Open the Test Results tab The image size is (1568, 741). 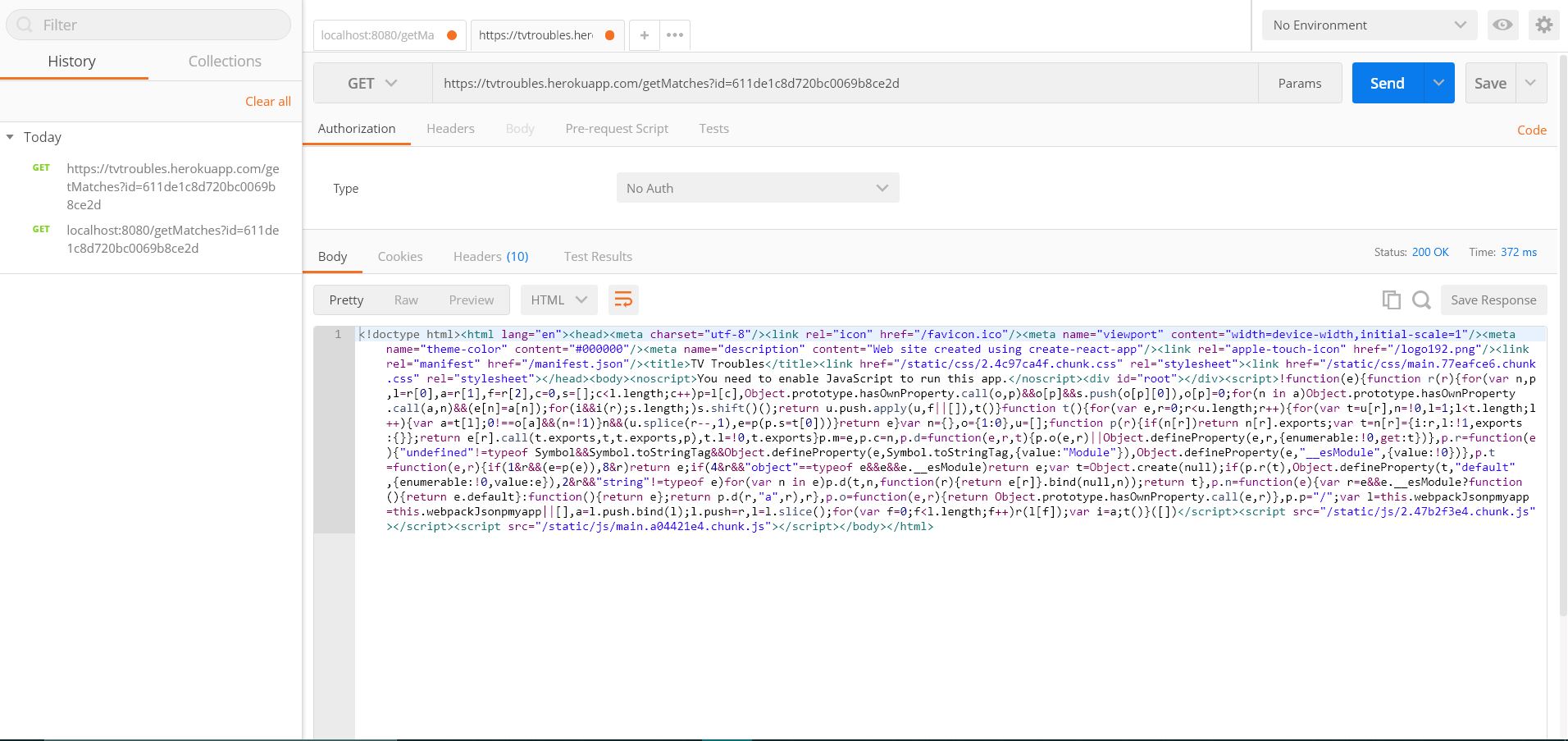pos(598,256)
